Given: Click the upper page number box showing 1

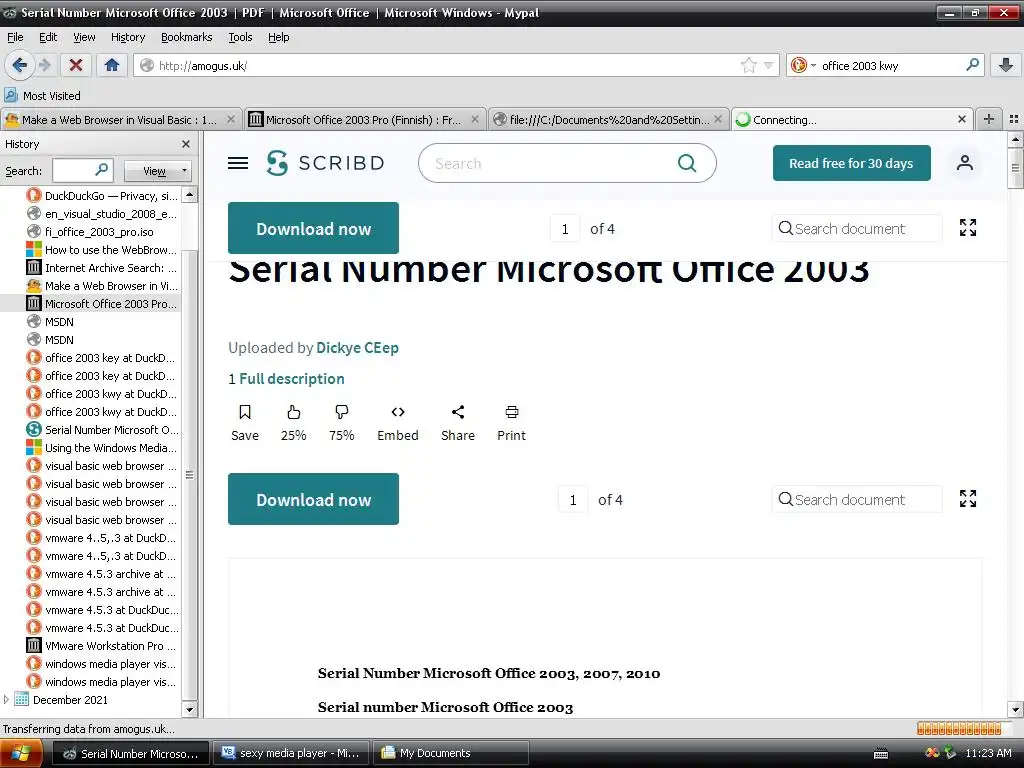Looking at the screenshot, I should click(x=565, y=229).
